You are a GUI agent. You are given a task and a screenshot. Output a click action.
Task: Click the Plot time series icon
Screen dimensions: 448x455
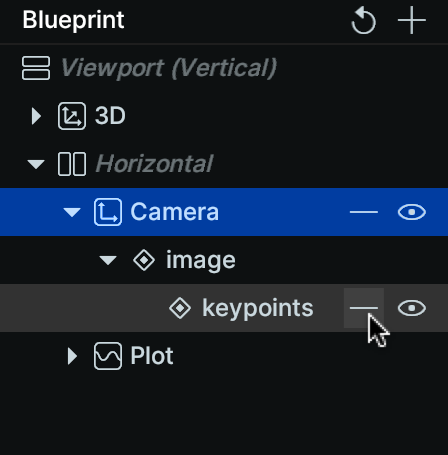(x=108, y=356)
